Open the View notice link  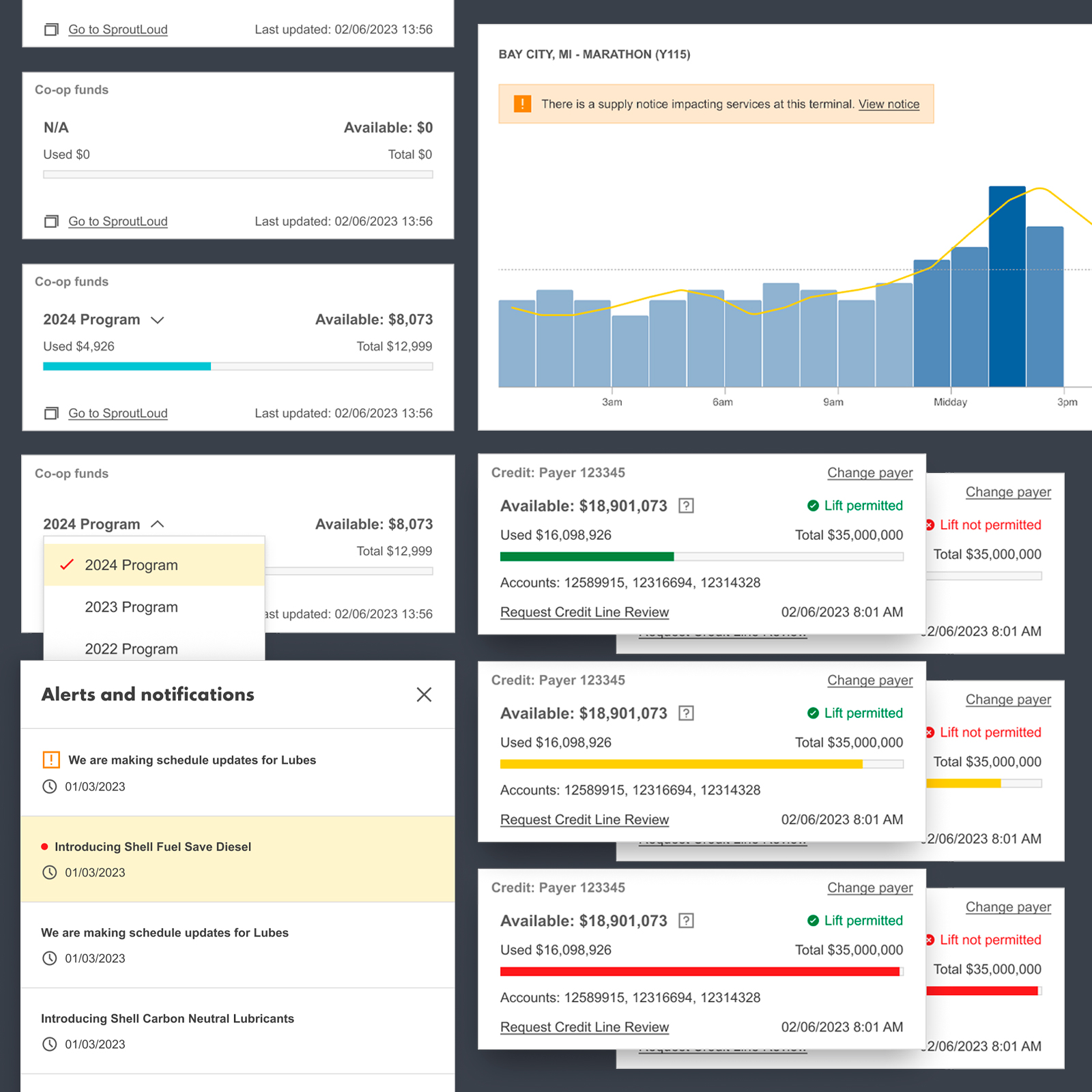click(889, 104)
